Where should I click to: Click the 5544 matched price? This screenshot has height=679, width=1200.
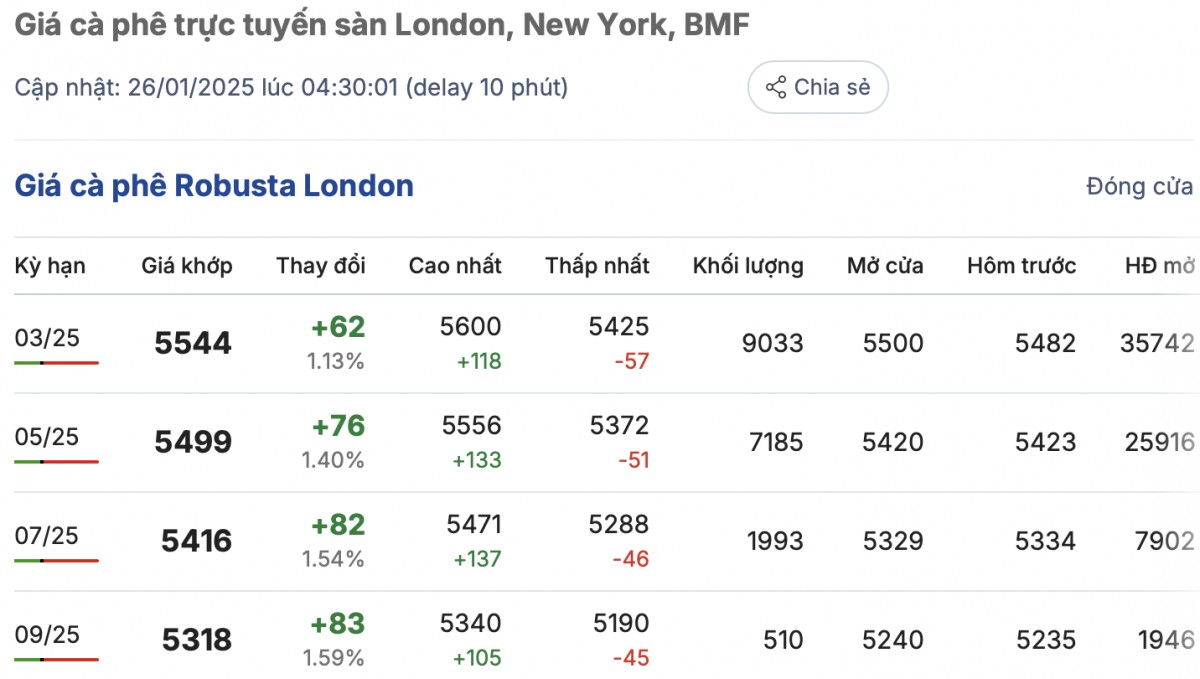tap(193, 344)
